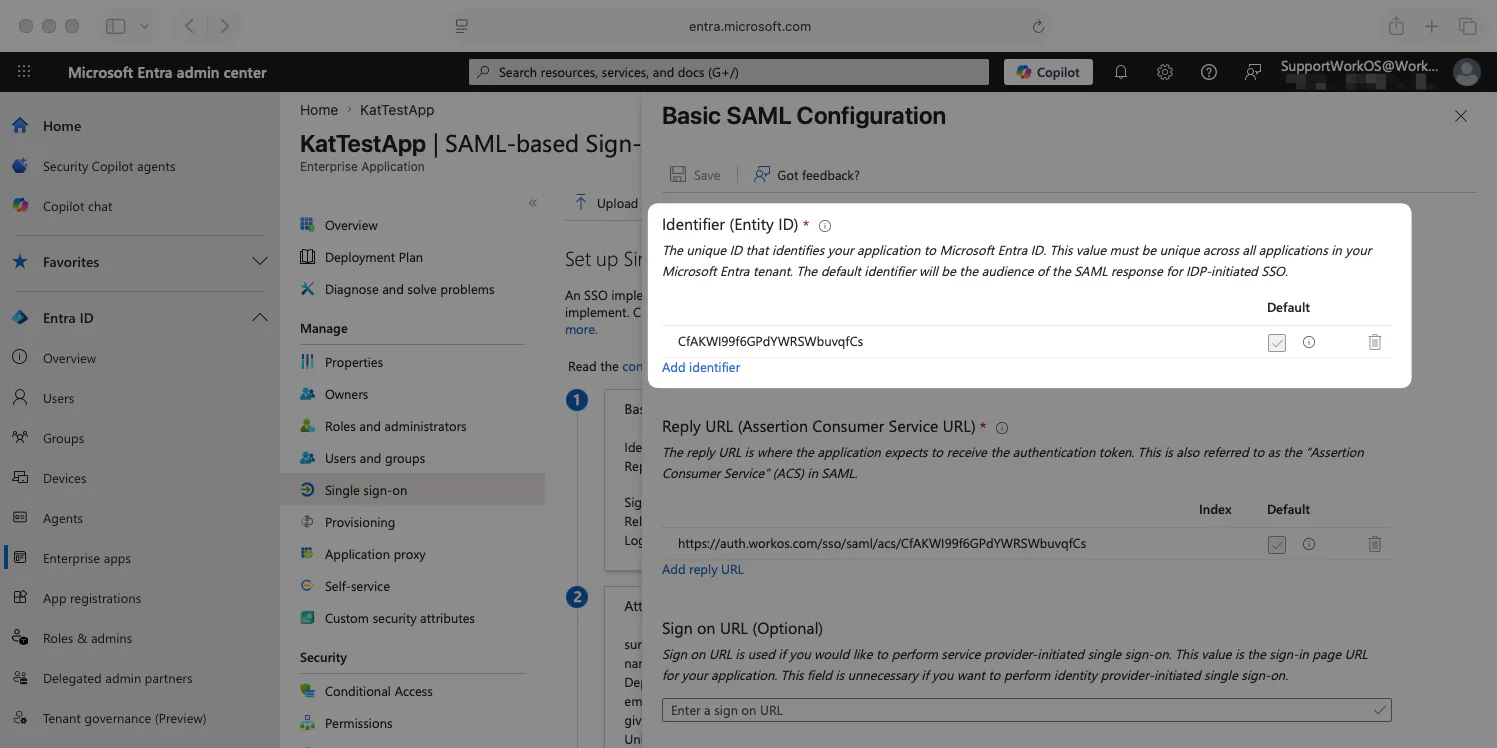This screenshot has width=1497, height=748.
Task: Click Add reply URL link
Action: pyautogui.click(x=703, y=569)
